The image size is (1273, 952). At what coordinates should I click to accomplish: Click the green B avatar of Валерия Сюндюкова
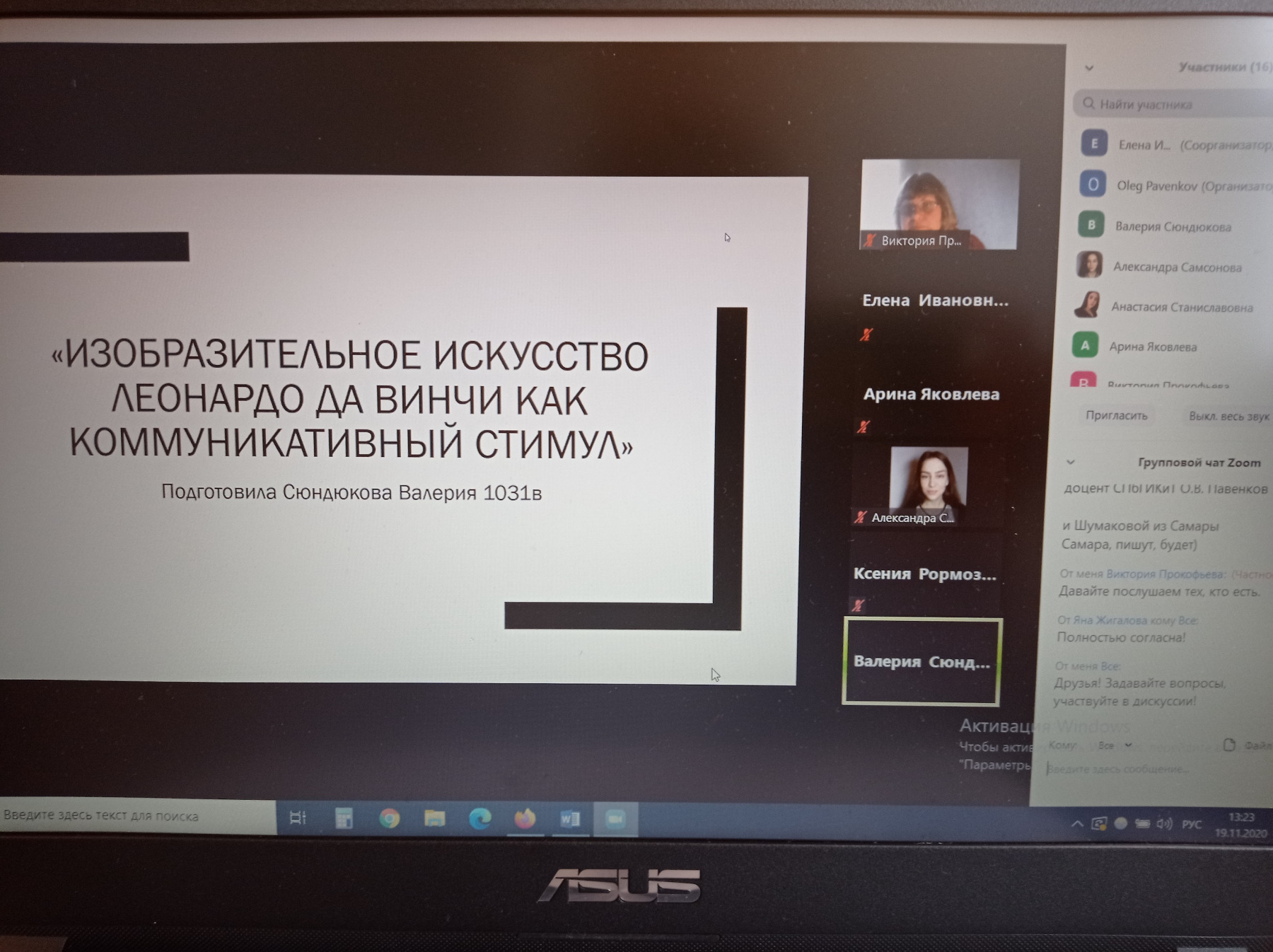pos(1091,224)
